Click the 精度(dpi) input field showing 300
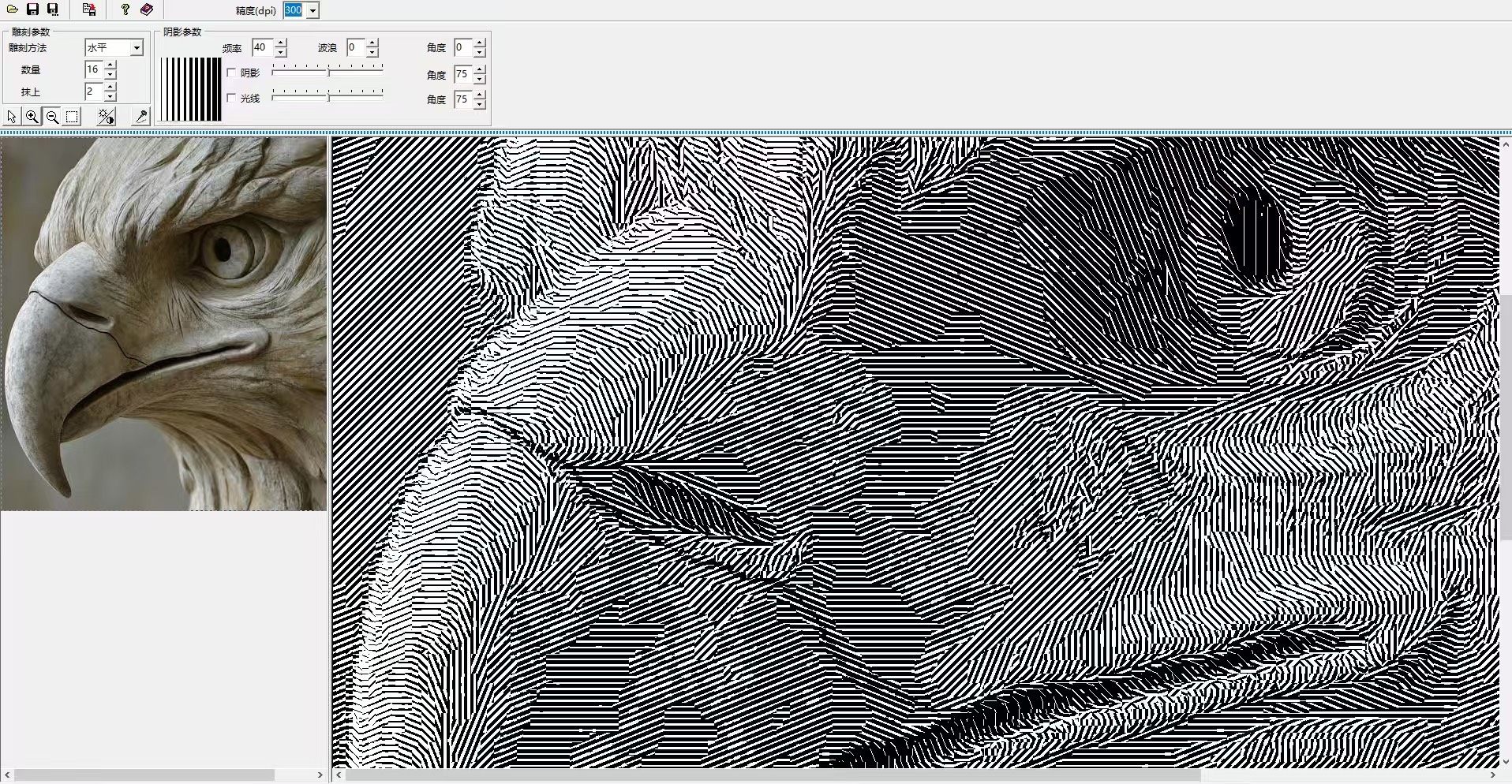Image resolution: width=1512 pixels, height=784 pixels. pyautogui.click(x=294, y=10)
